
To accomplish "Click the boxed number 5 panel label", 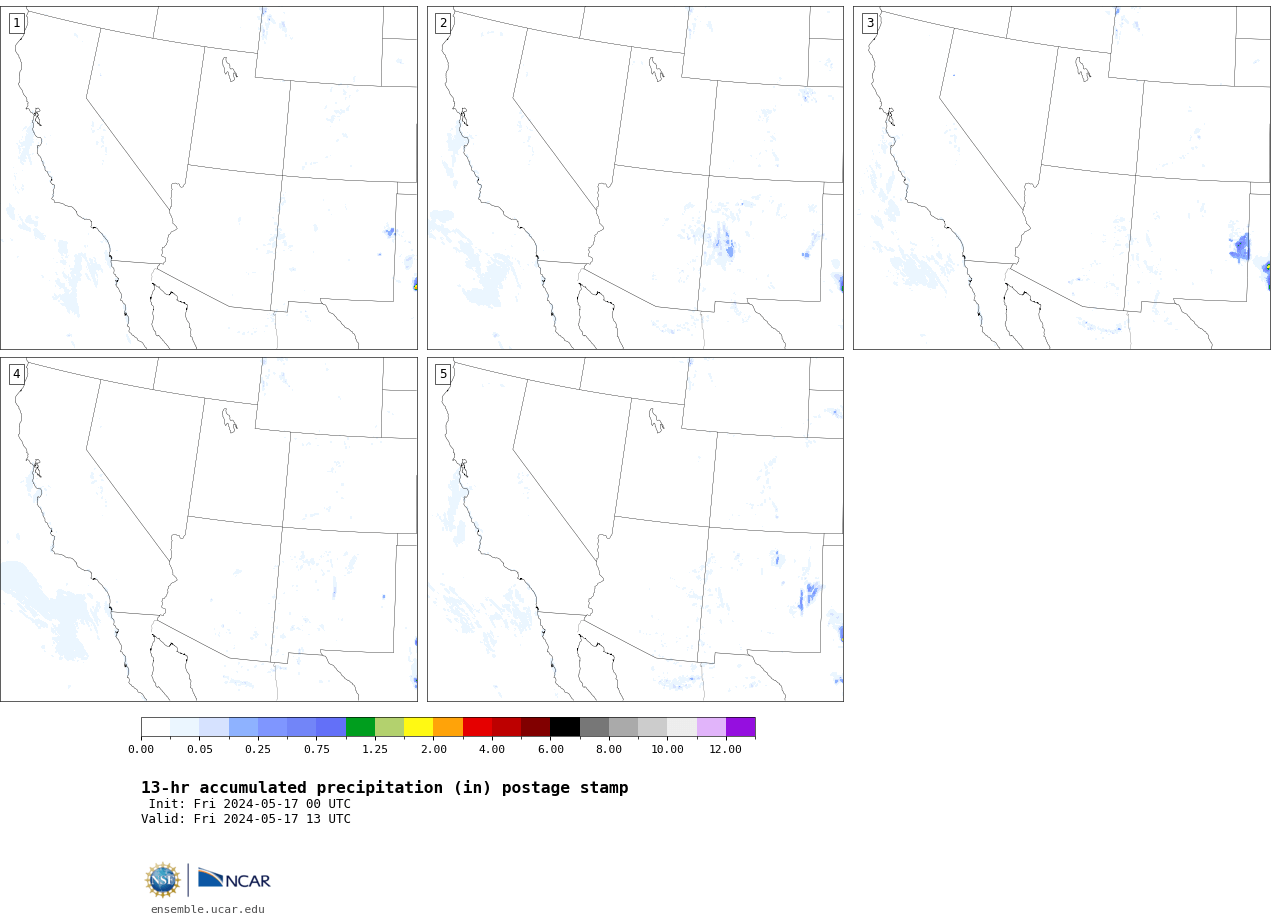I will (x=443, y=374).
